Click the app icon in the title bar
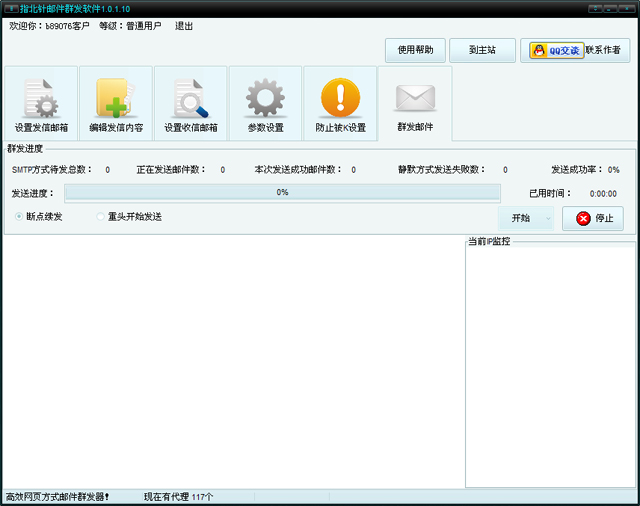The image size is (640, 506). tap(11, 9)
